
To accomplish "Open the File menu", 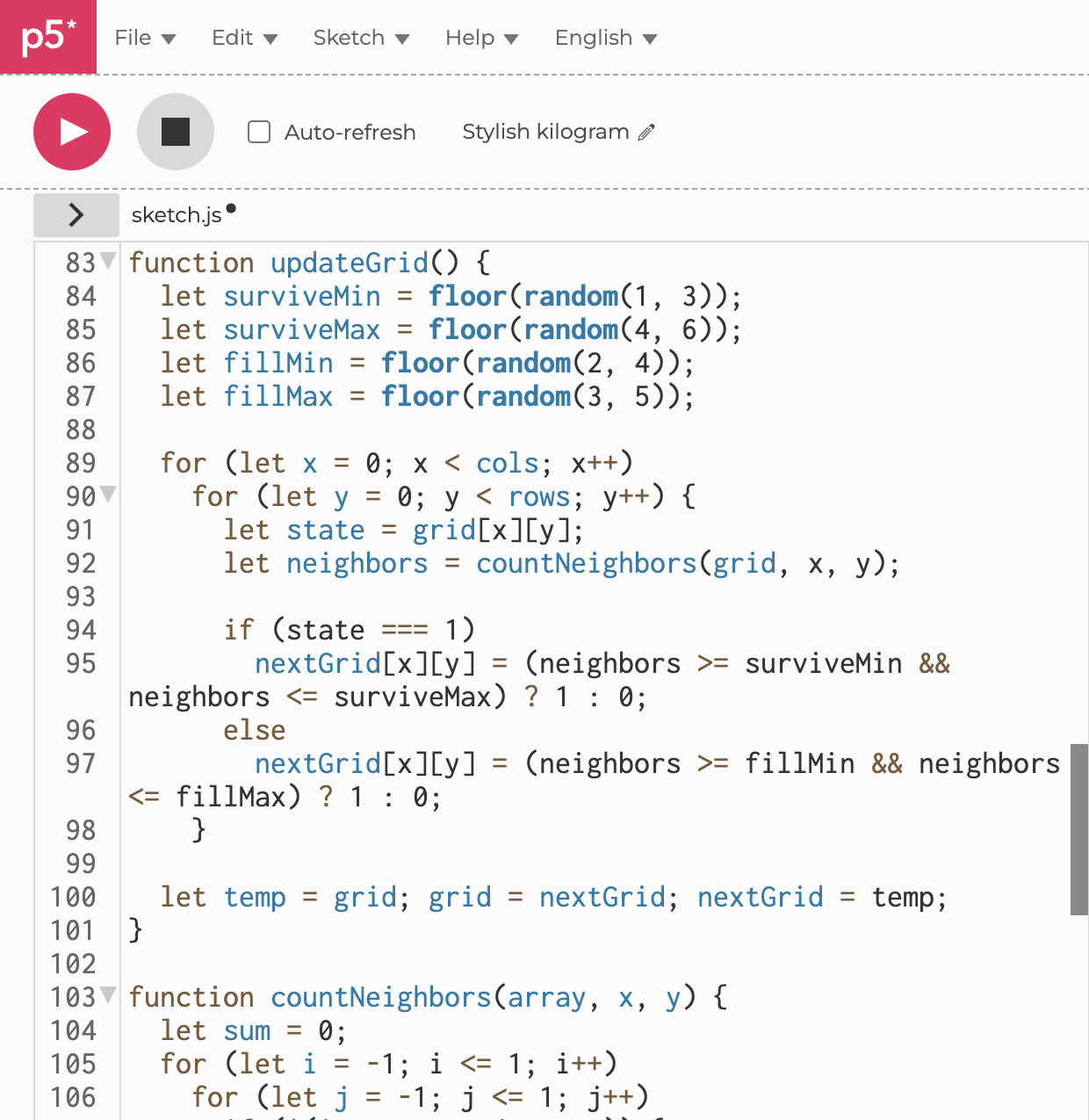I will click(x=145, y=38).
